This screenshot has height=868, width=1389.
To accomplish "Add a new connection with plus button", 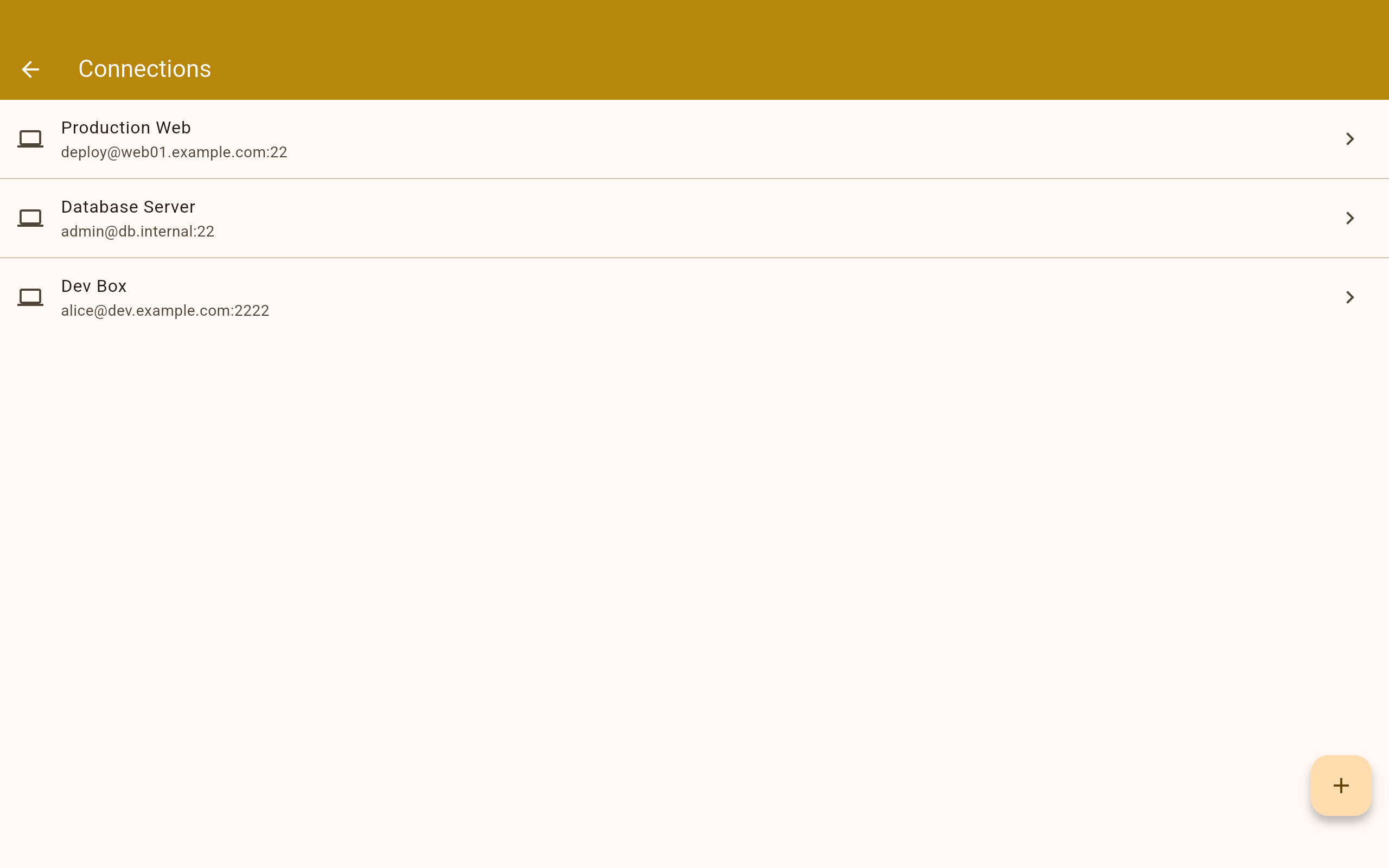I will (1340, 785).
